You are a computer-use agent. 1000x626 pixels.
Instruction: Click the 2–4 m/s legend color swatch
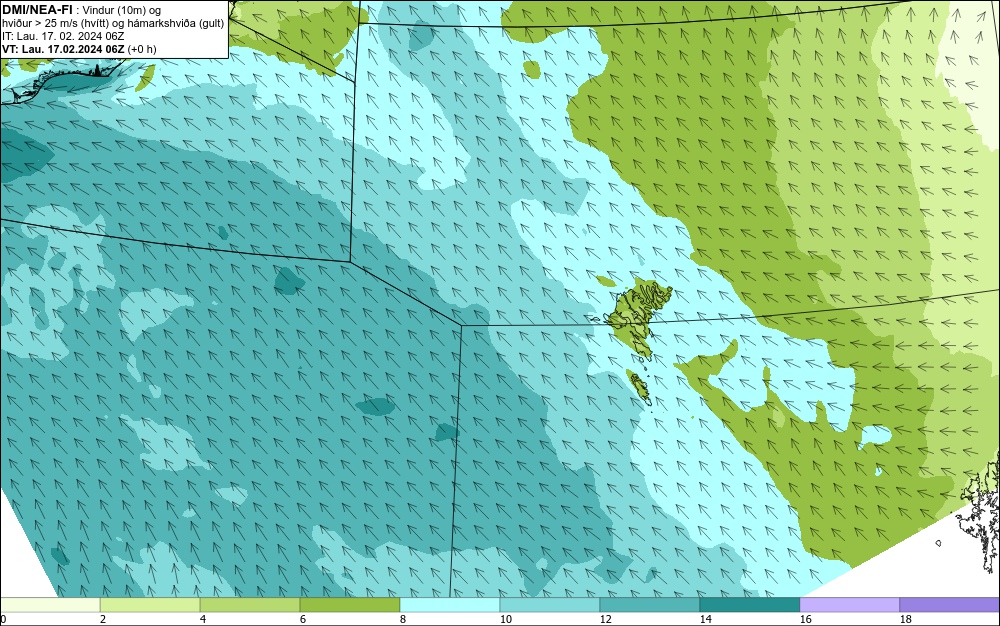[150, 605]
